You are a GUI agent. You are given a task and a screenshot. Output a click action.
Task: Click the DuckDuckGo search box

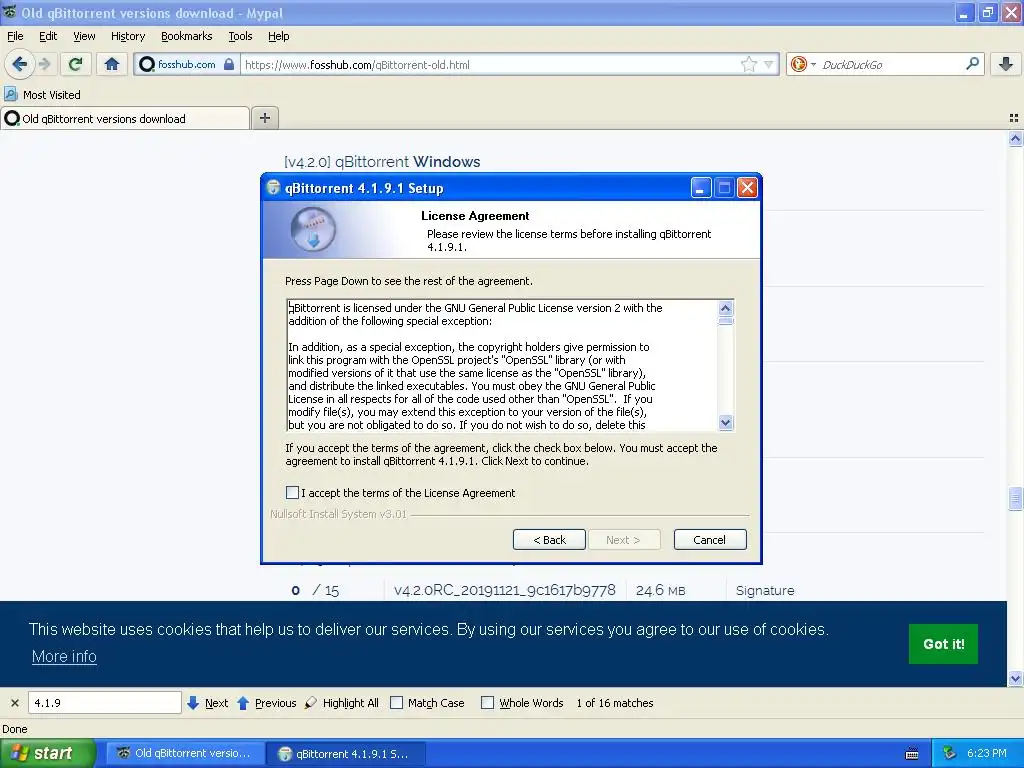891,65
